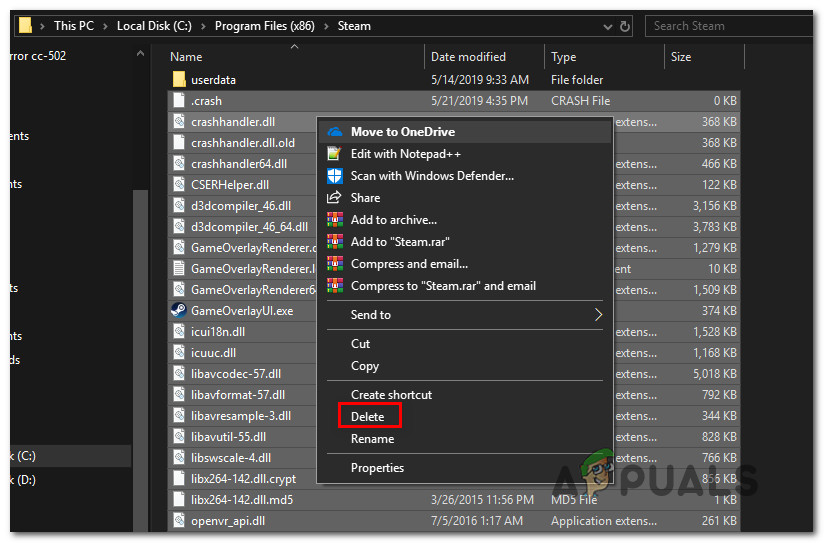Click the userdata folder icon

179,79
